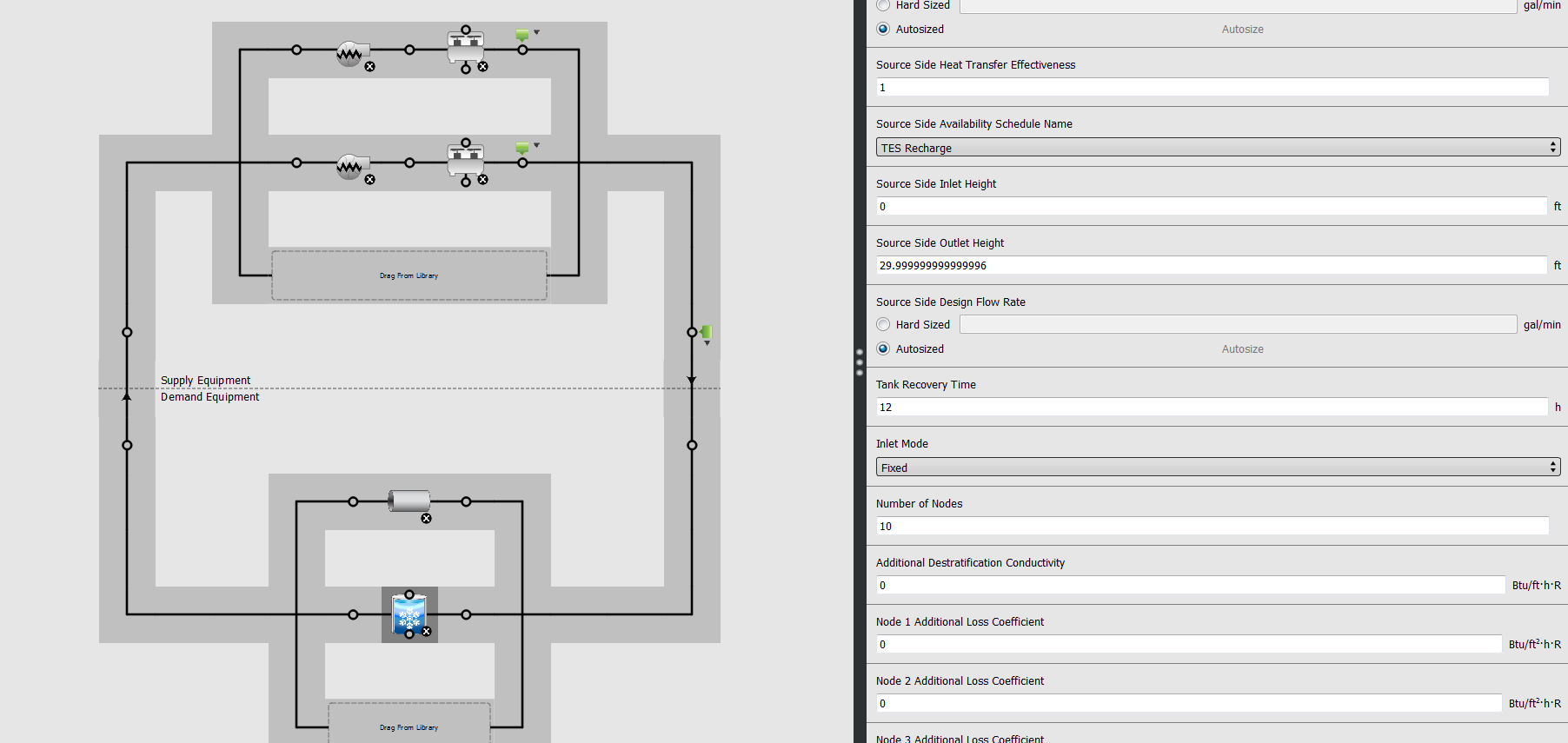Select node left of the demand pipe
This screenshot has height=743, width=1568.
[353, 501]
